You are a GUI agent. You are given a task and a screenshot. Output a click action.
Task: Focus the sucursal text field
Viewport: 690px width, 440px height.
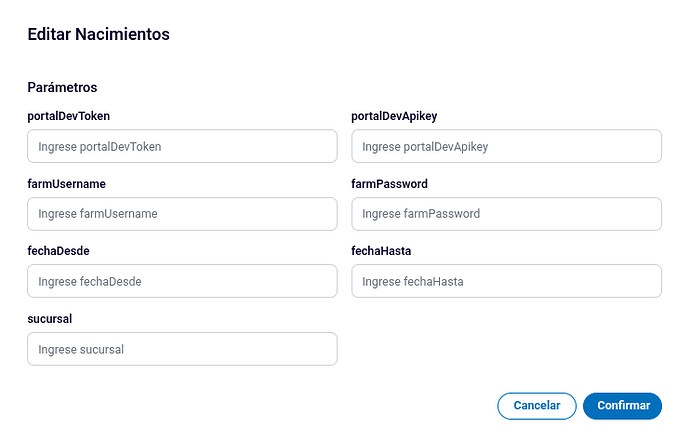182,349
